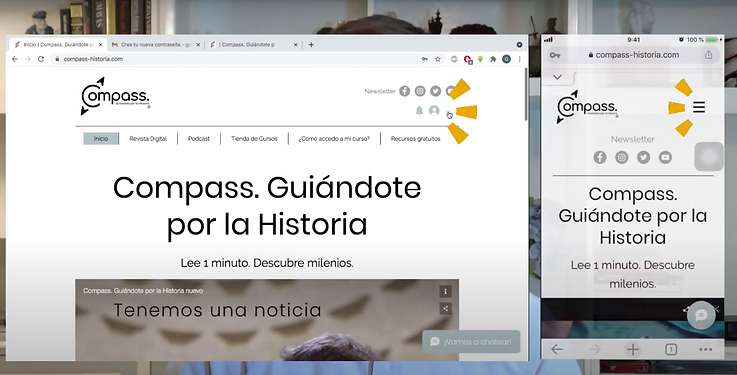Open a new tab with plus button
The height and width of the screenshot is (375, 737).
point(311,45)
